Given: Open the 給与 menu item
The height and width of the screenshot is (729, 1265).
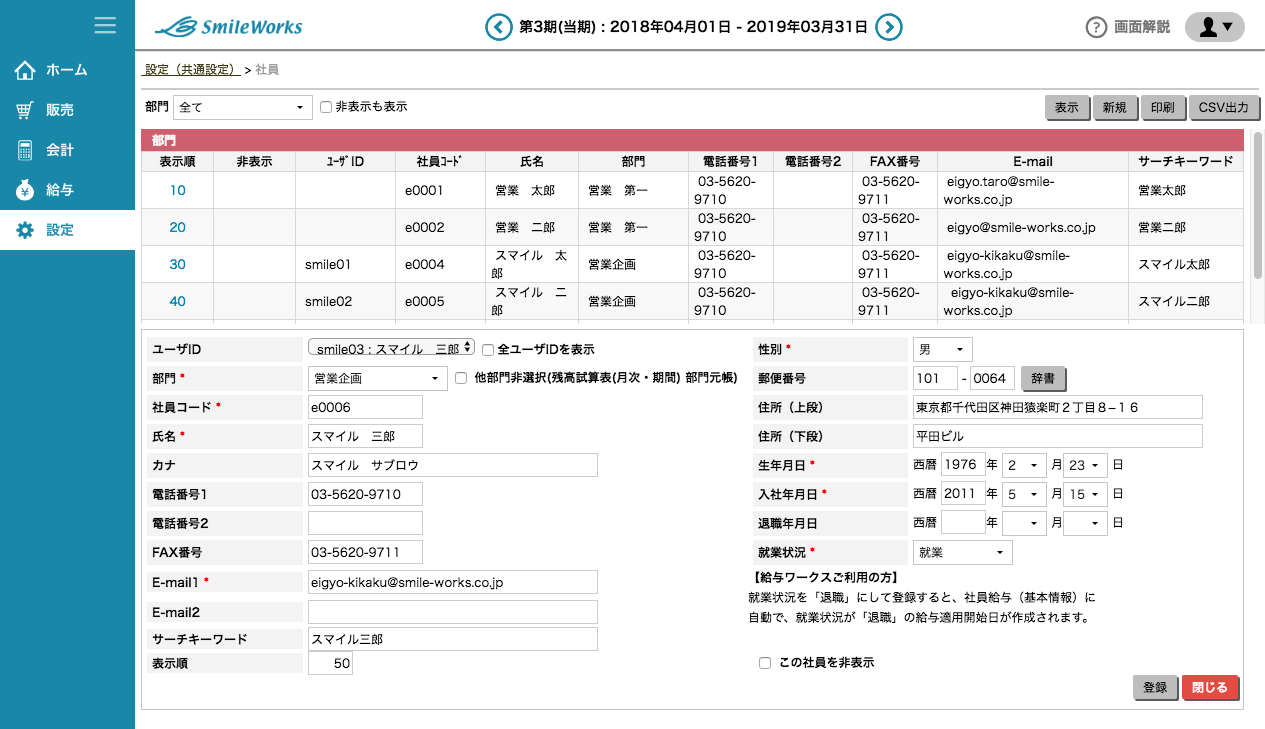Looking at the screenshot, I should [67, 190].
